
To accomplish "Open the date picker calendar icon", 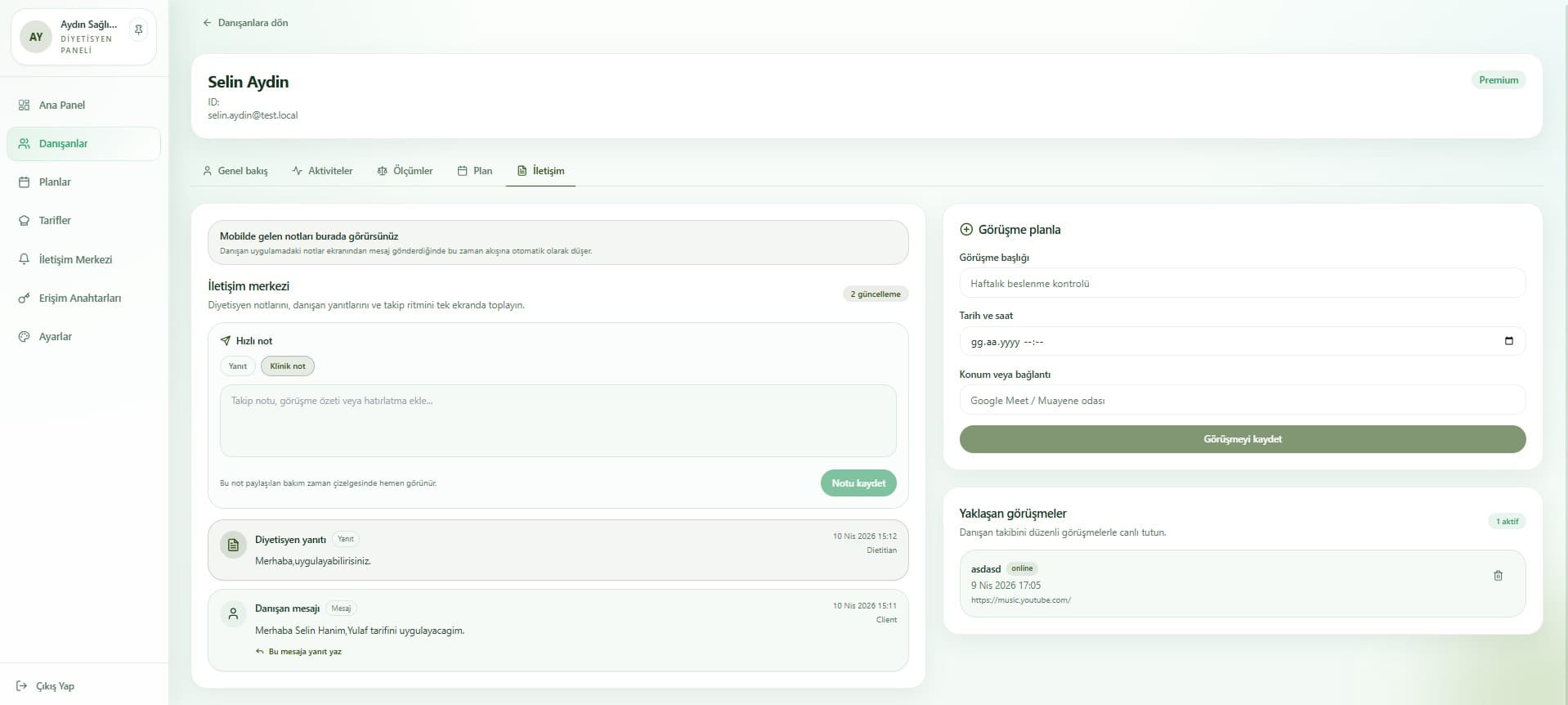I will click(1508, 341).
